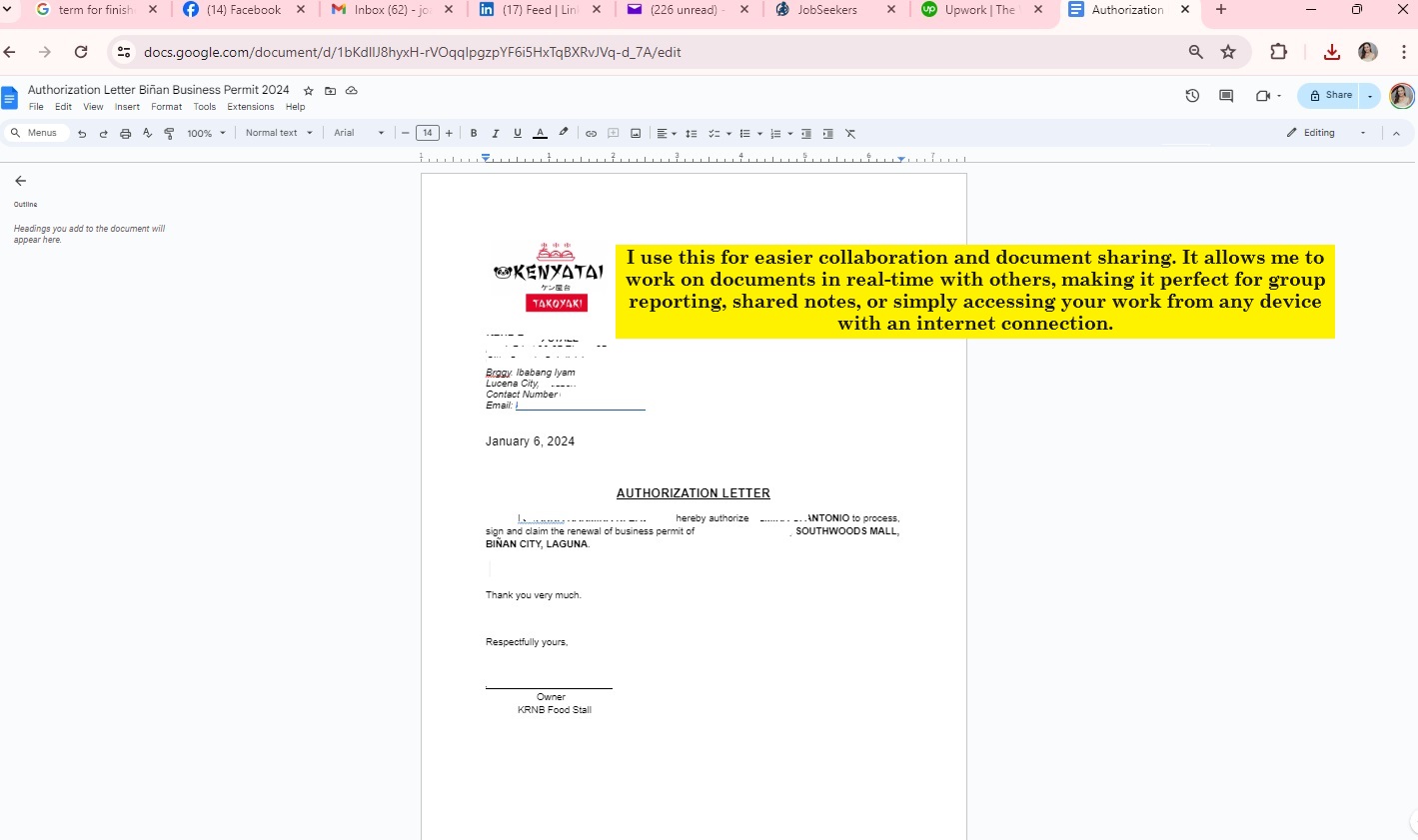
Task: Toggle bold formatting
Action: point(474,133)
